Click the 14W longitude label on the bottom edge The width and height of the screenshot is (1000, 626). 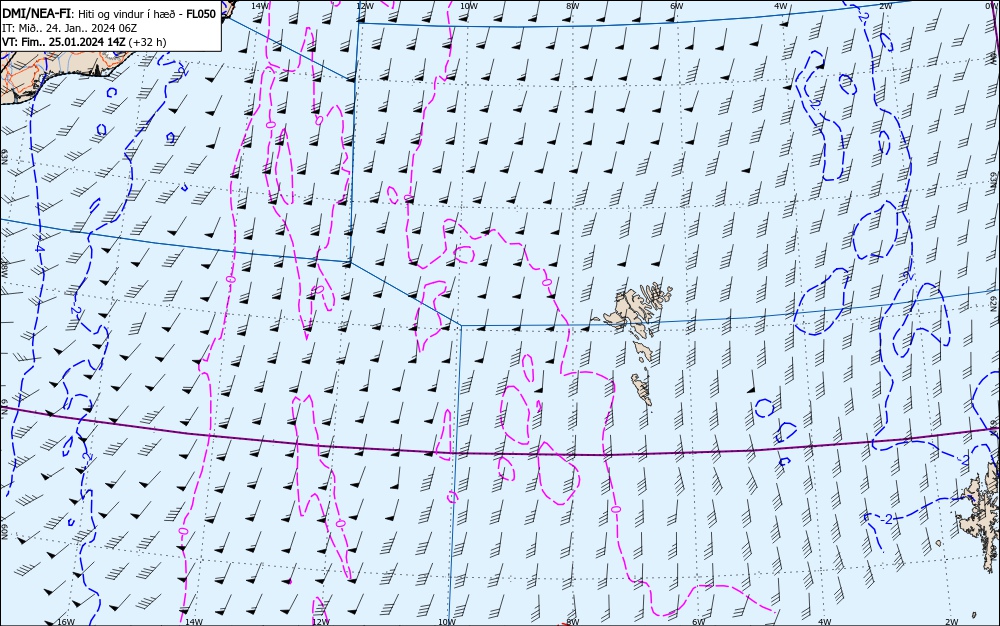193,622
